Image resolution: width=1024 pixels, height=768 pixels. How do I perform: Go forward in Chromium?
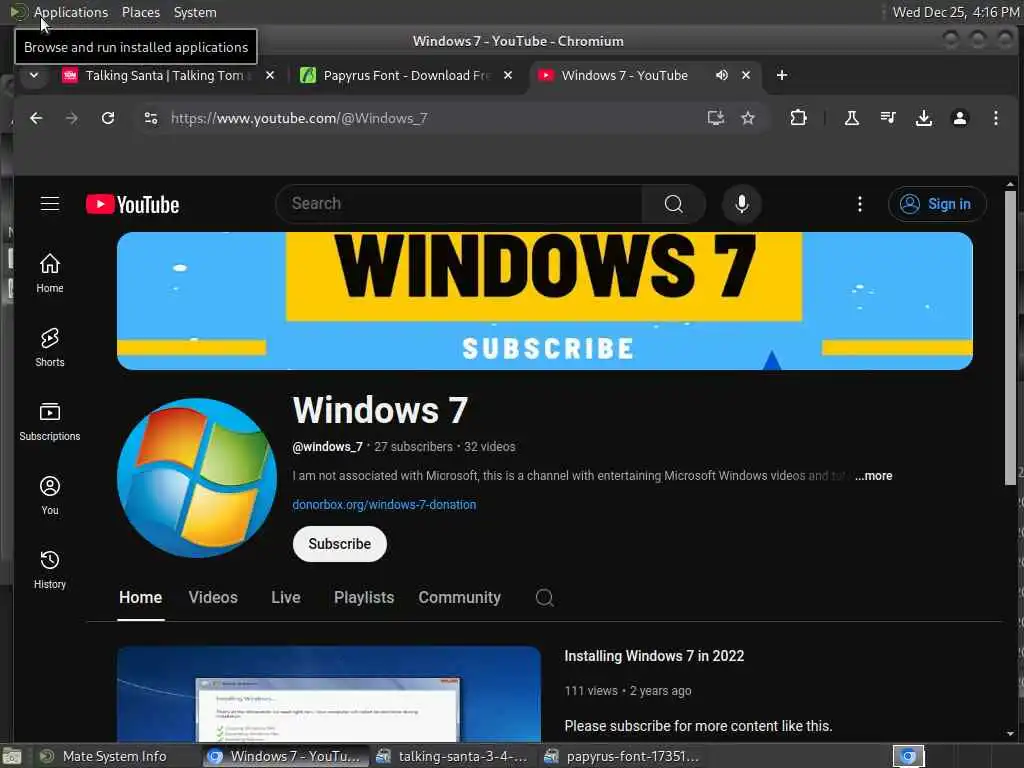(x=72, y=118)
